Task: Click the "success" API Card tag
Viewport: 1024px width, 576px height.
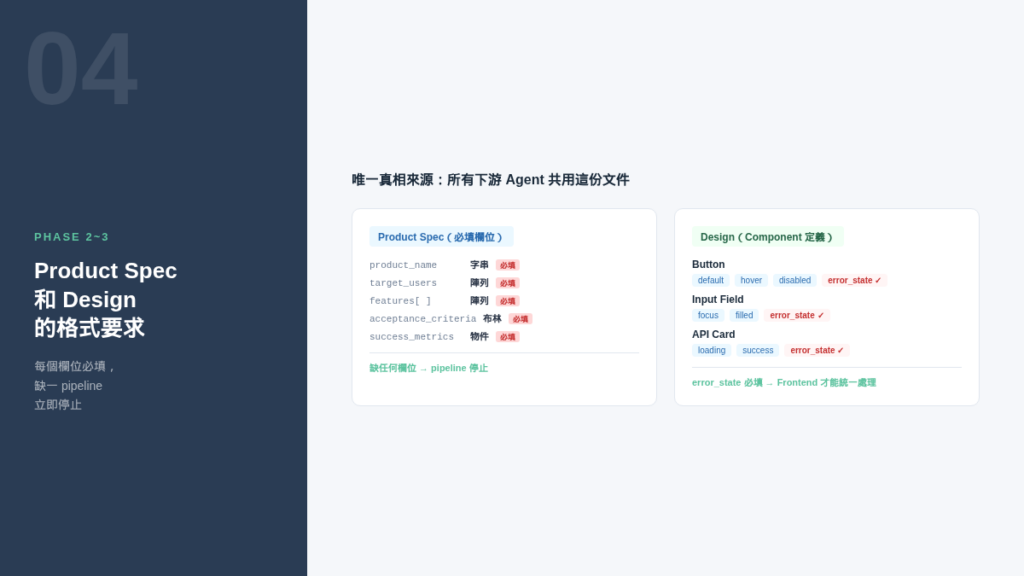Action: coord(757,351)
